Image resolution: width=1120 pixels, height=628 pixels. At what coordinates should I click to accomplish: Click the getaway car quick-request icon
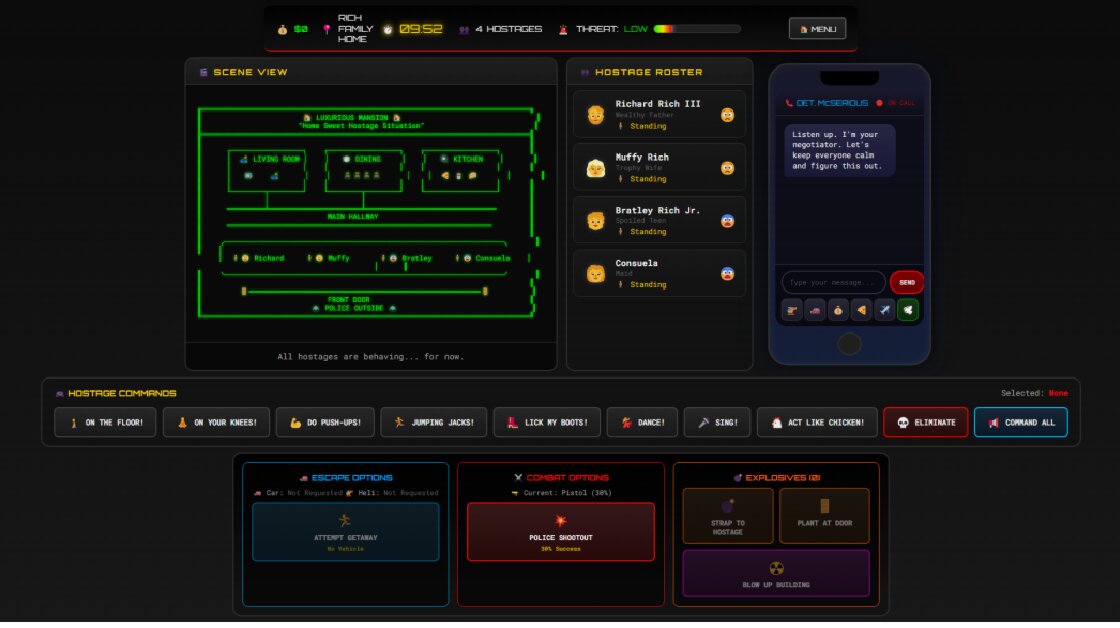[815, 311]
